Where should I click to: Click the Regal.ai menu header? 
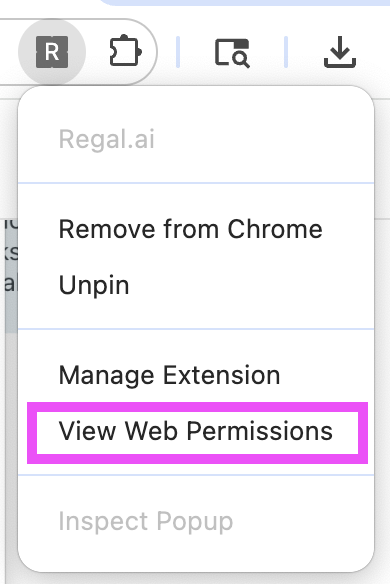pyautogui.click(x=107, y=139)
